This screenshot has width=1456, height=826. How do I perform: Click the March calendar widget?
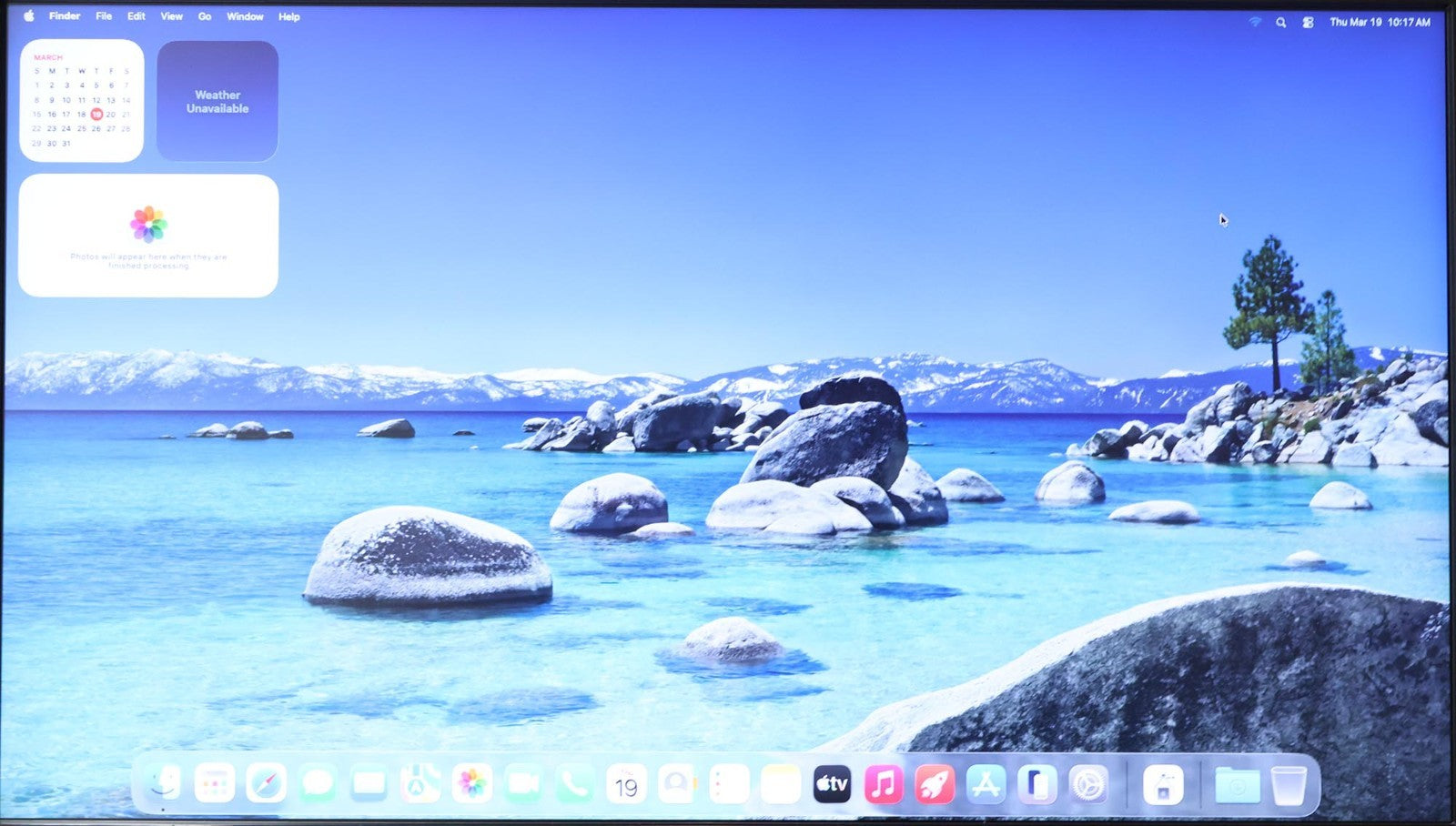pos(82,101)
